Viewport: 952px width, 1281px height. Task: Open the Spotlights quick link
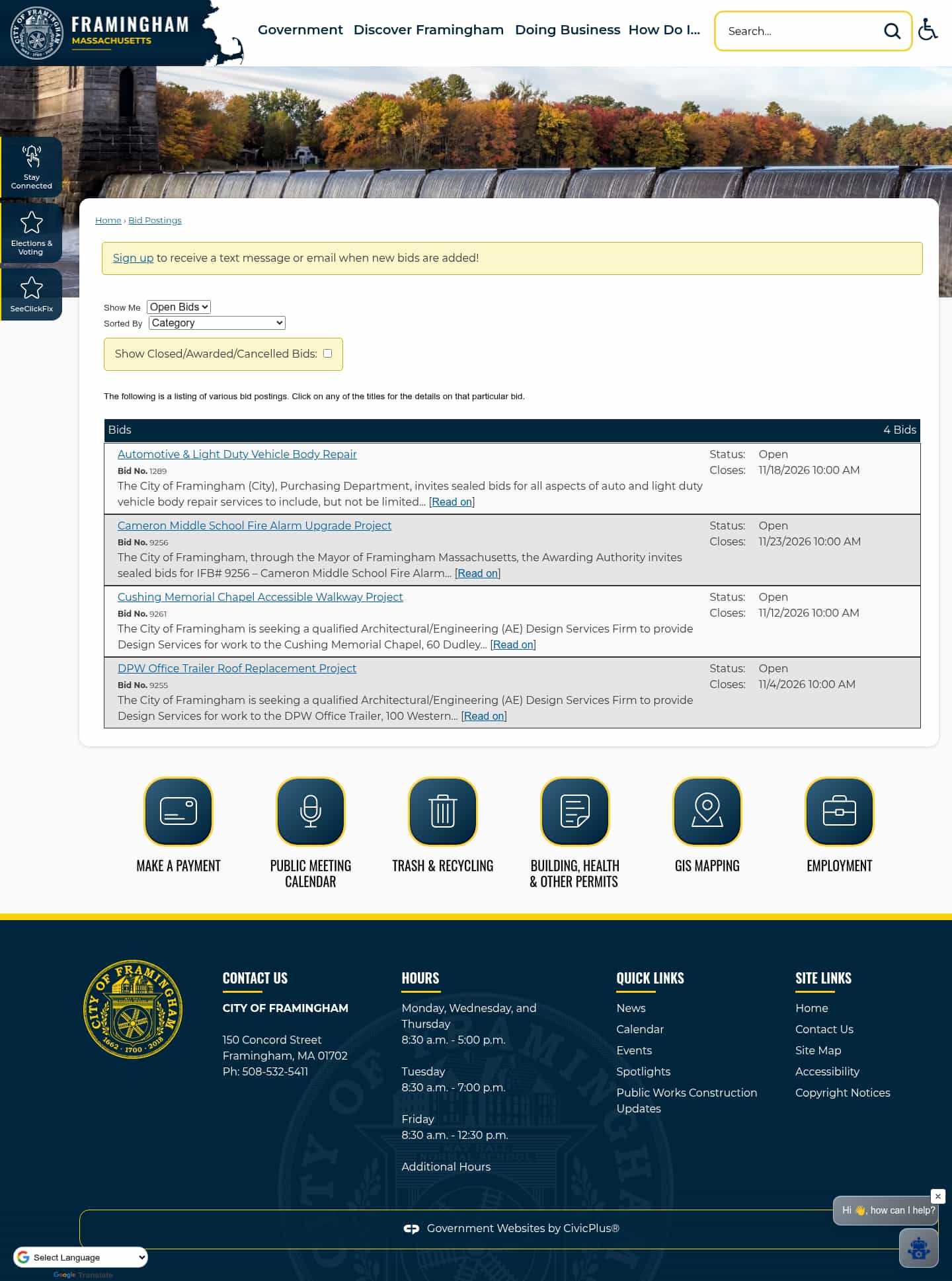643,1071
